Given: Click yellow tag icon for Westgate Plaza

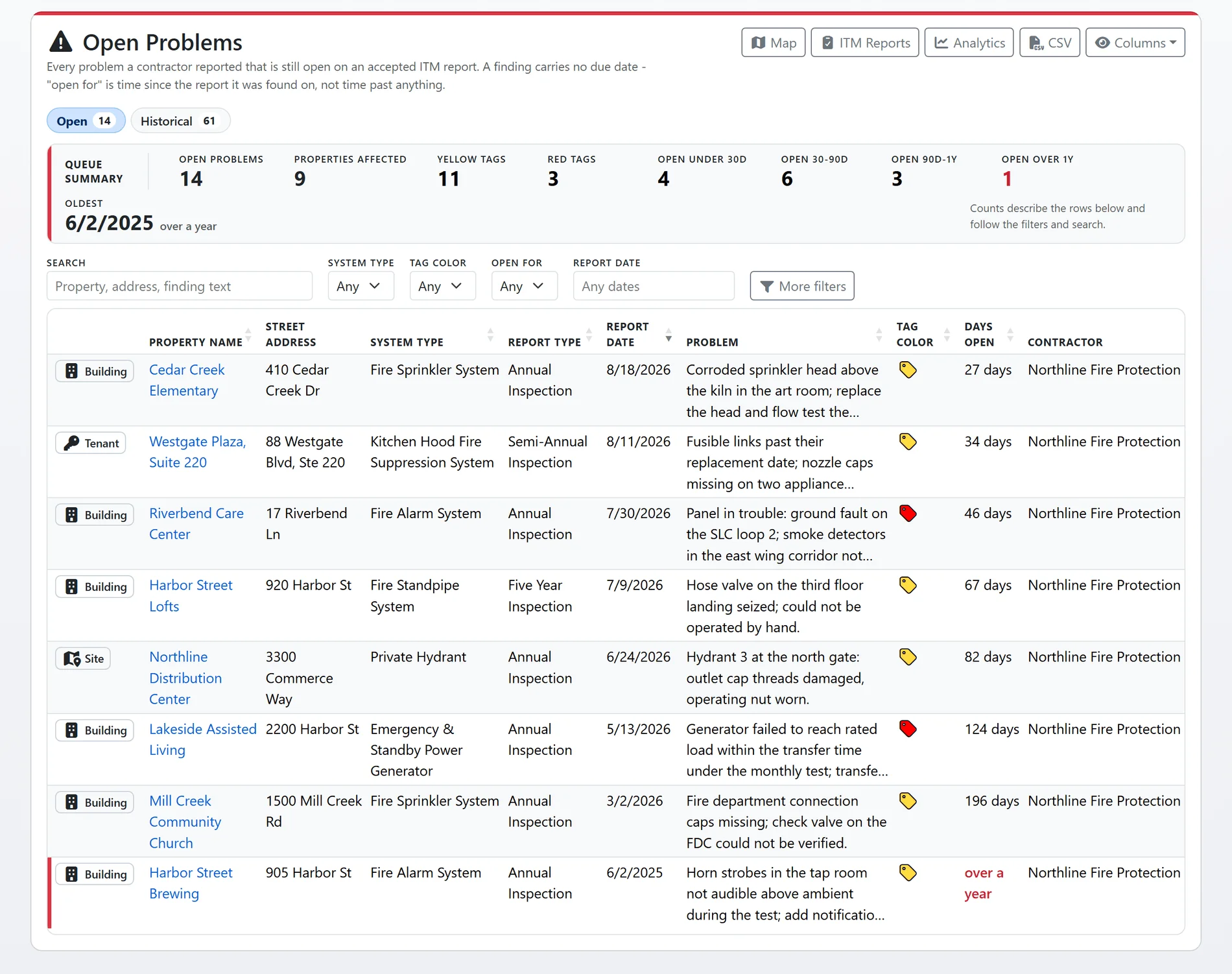Looking at the screenshot, I should pos(908,442).
